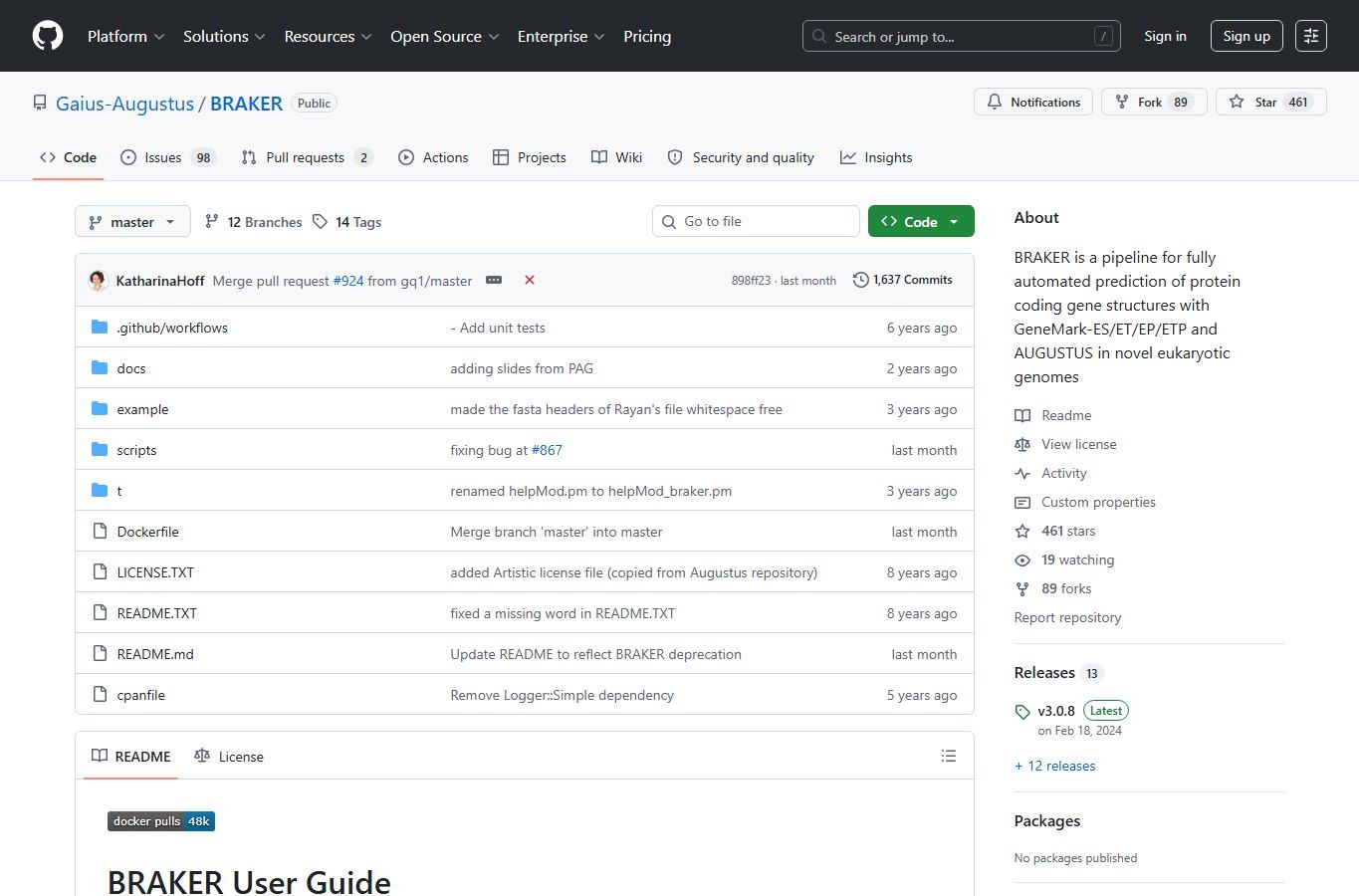
Task: Click the Sign up button
Action: [1246, 36]
